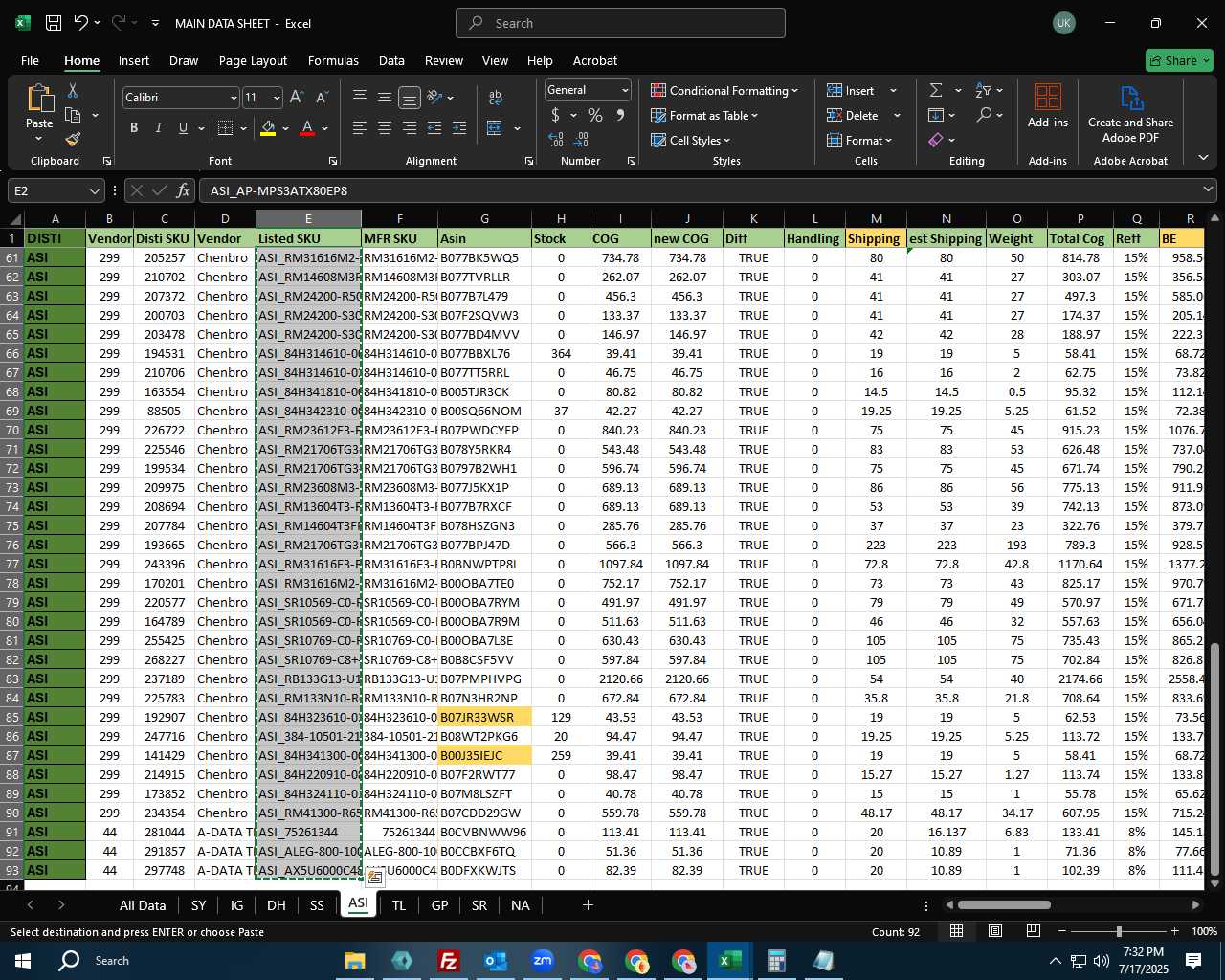Click the AutoSum sigma icon
The image size is (1225, 980).
tap(936, 90)
